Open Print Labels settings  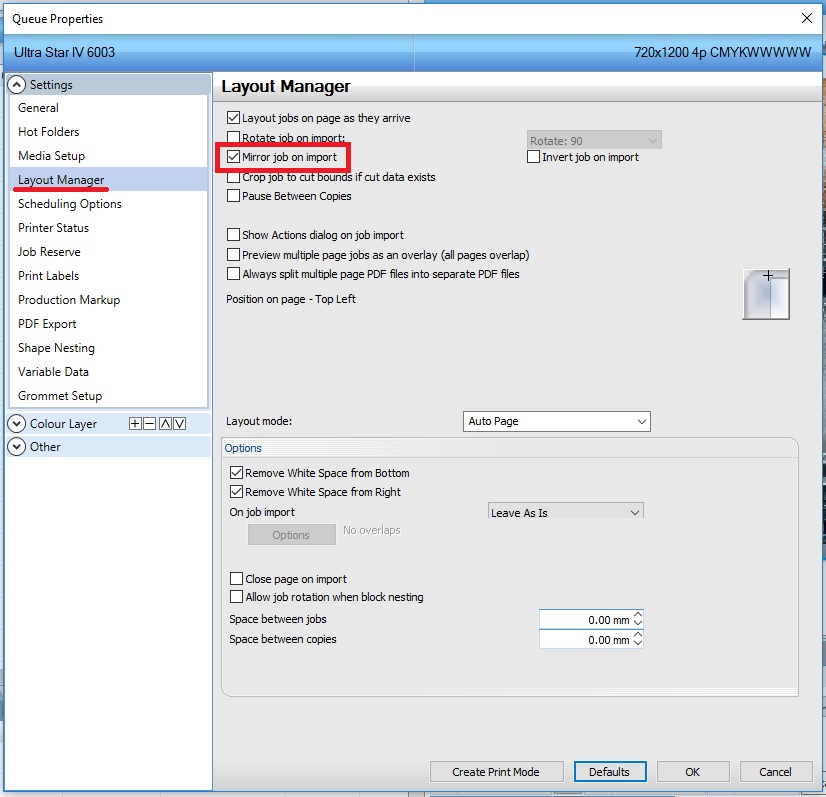109,275
